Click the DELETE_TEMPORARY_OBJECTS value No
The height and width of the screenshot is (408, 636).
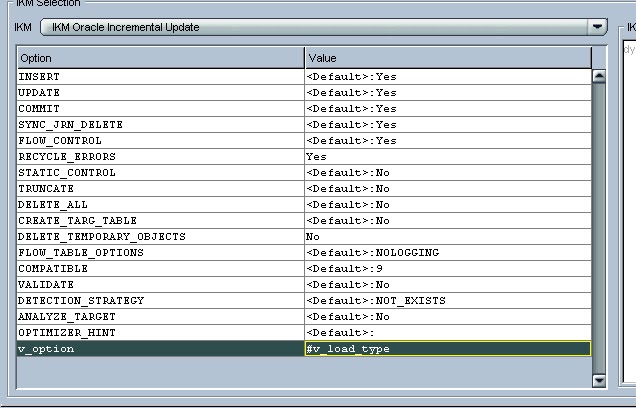pyautogui.click(x=448, y=237)
